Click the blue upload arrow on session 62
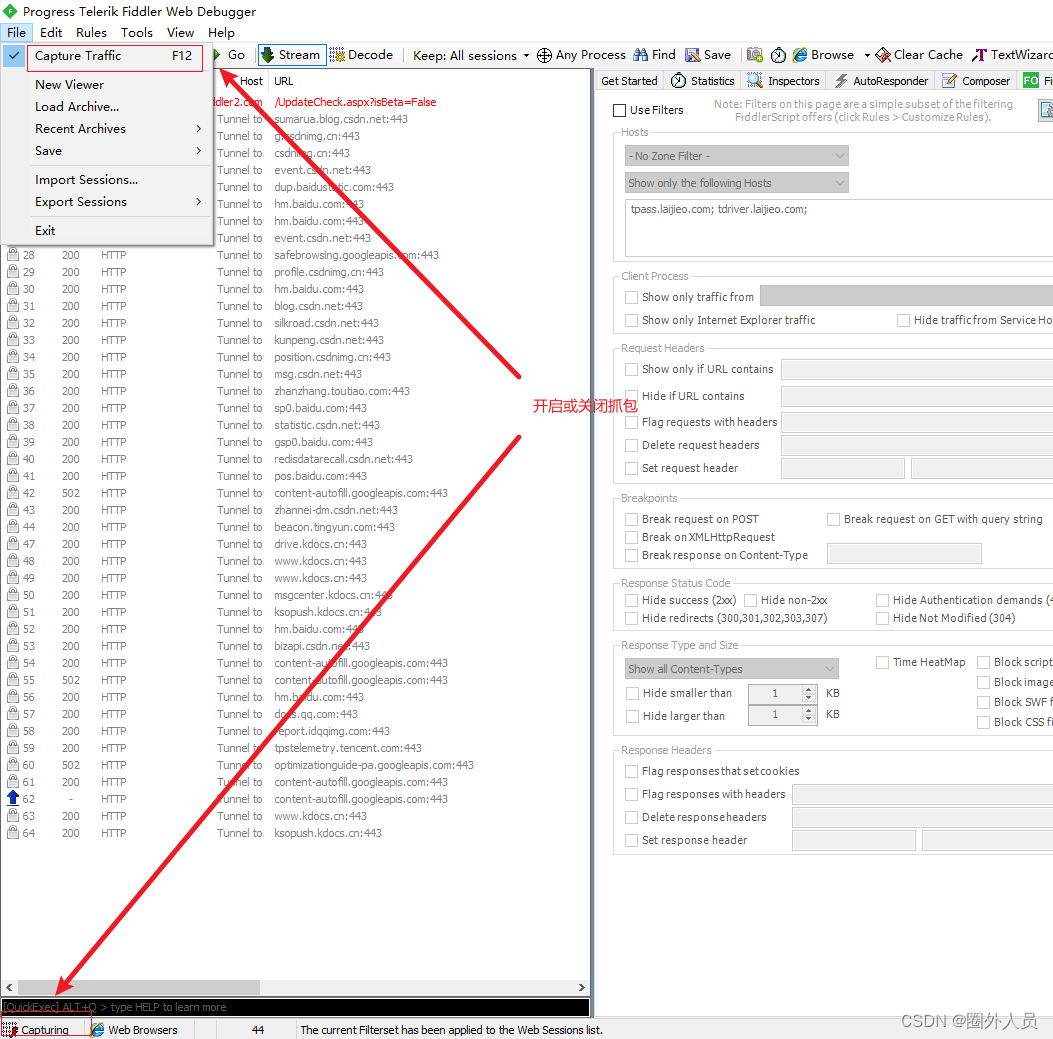This screenshot has height=1039, width=1053. tap(13, 799)
